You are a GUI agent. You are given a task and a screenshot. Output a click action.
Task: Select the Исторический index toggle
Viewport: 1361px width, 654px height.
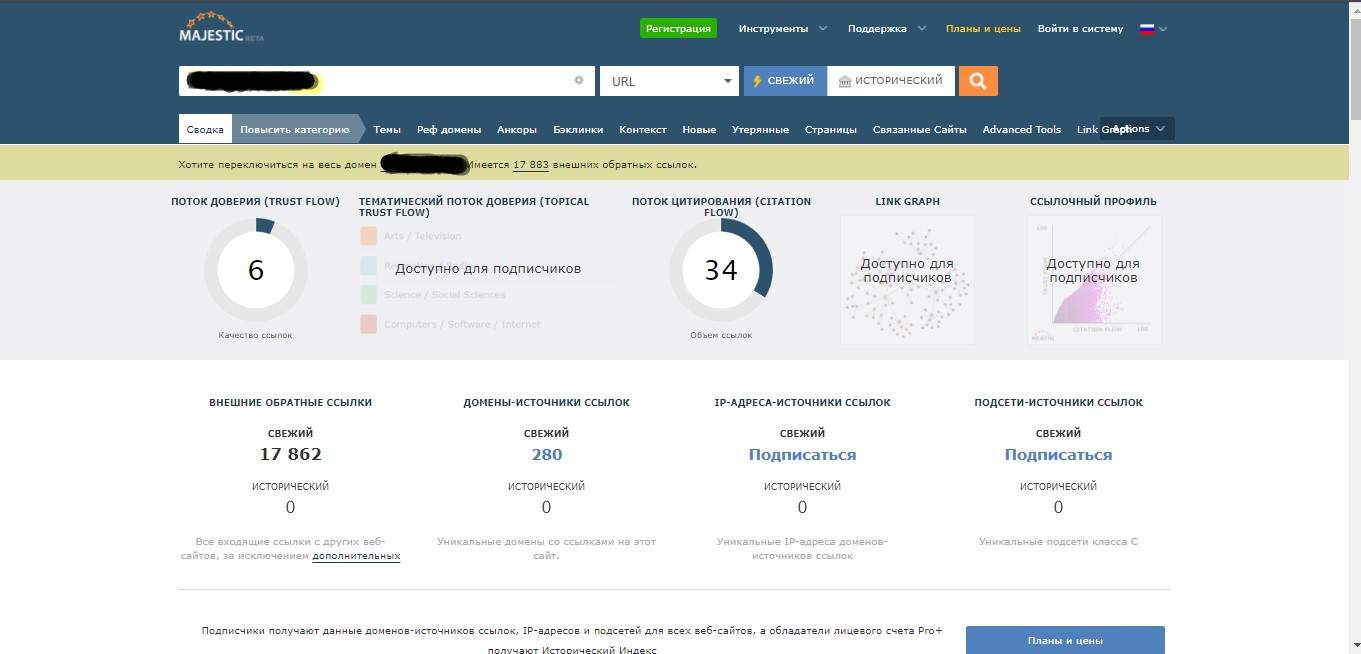[x=890, y=81]
